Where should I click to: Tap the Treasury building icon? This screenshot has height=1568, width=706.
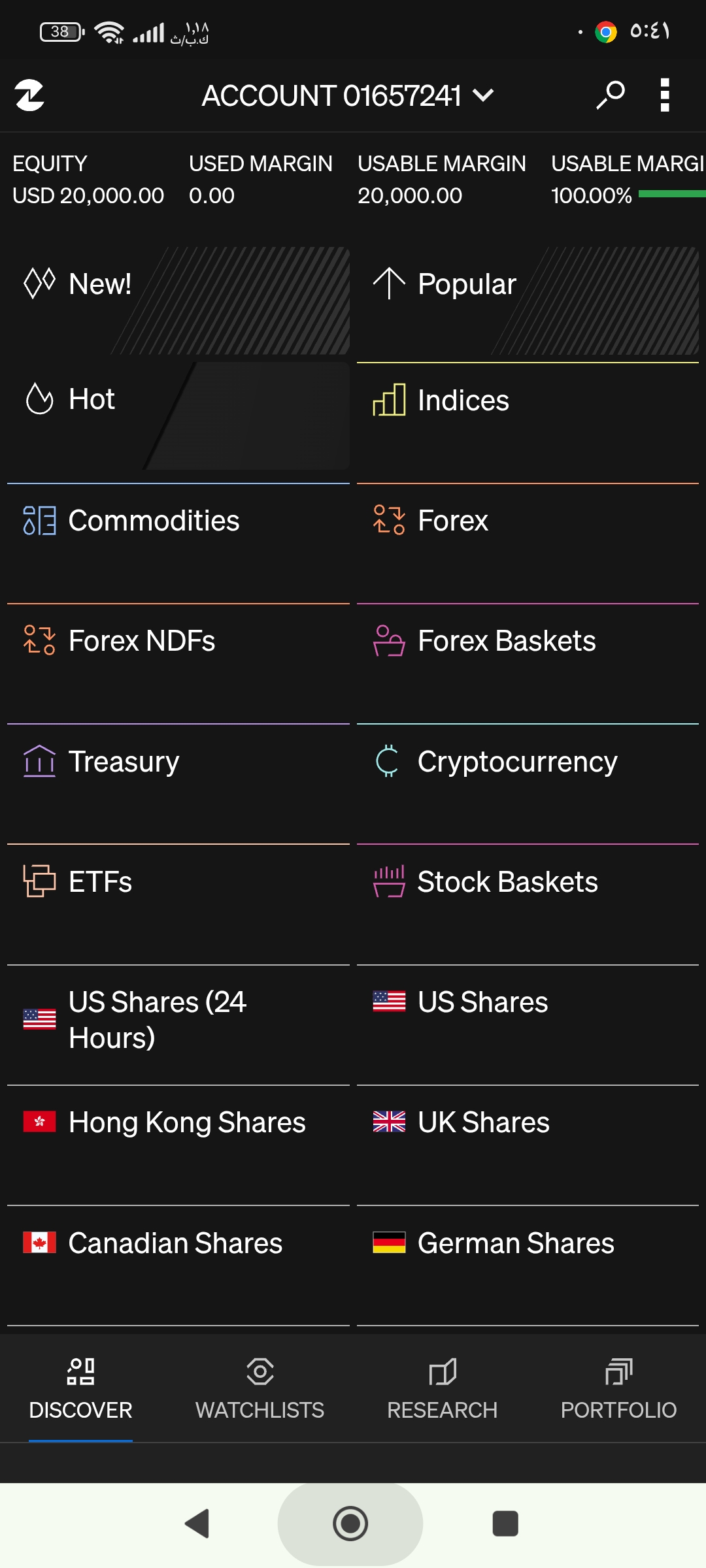39,761
